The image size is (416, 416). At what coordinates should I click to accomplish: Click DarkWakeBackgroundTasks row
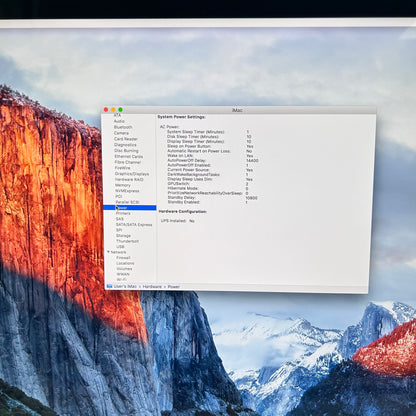208,174
